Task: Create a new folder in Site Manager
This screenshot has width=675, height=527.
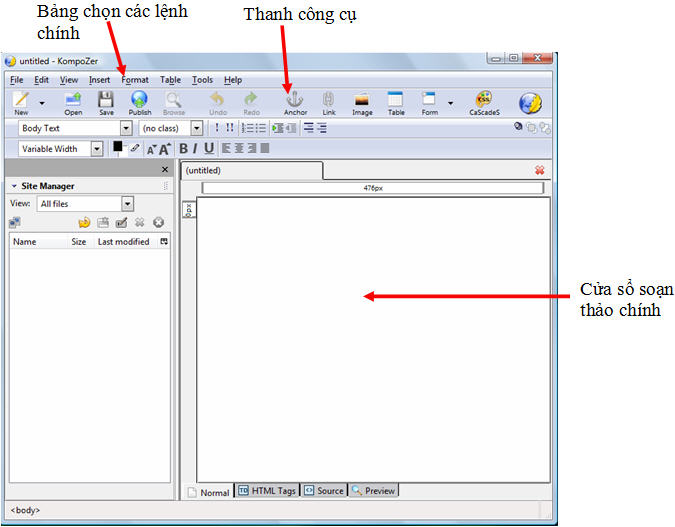Action: point(103,223)
